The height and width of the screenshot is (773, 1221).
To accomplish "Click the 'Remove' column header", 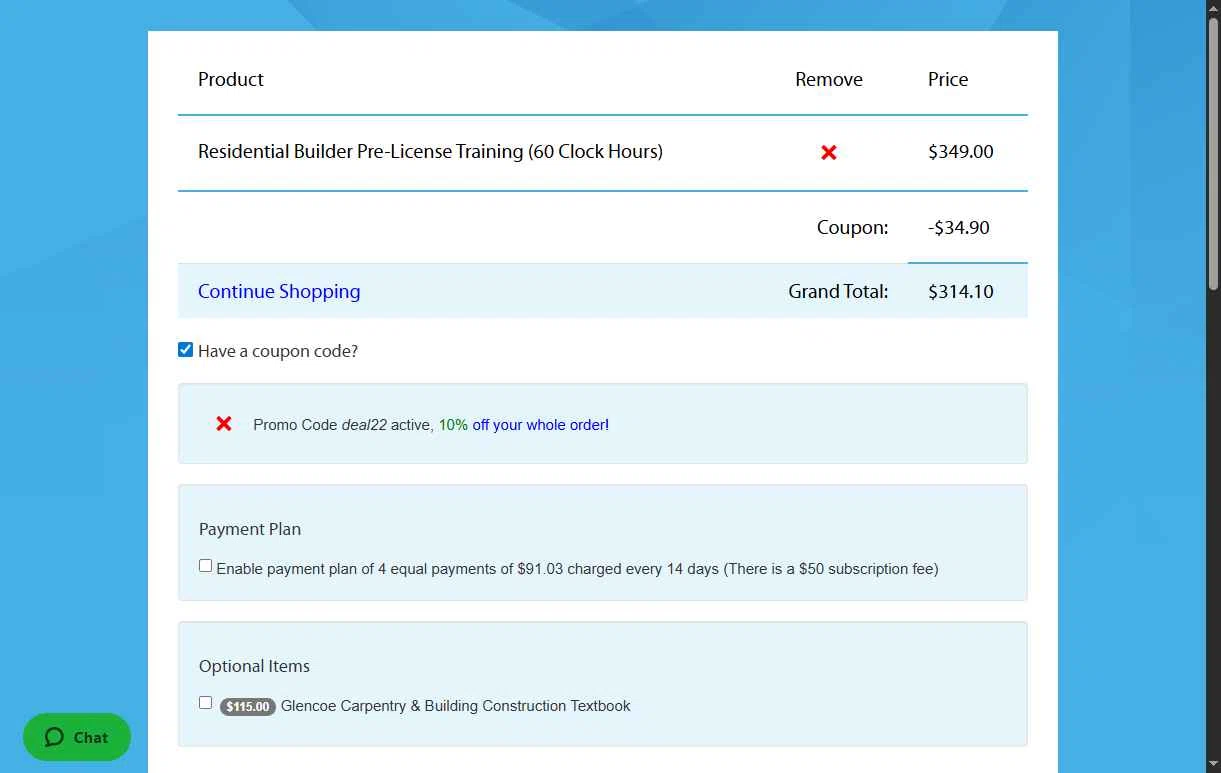I will 829,79.
